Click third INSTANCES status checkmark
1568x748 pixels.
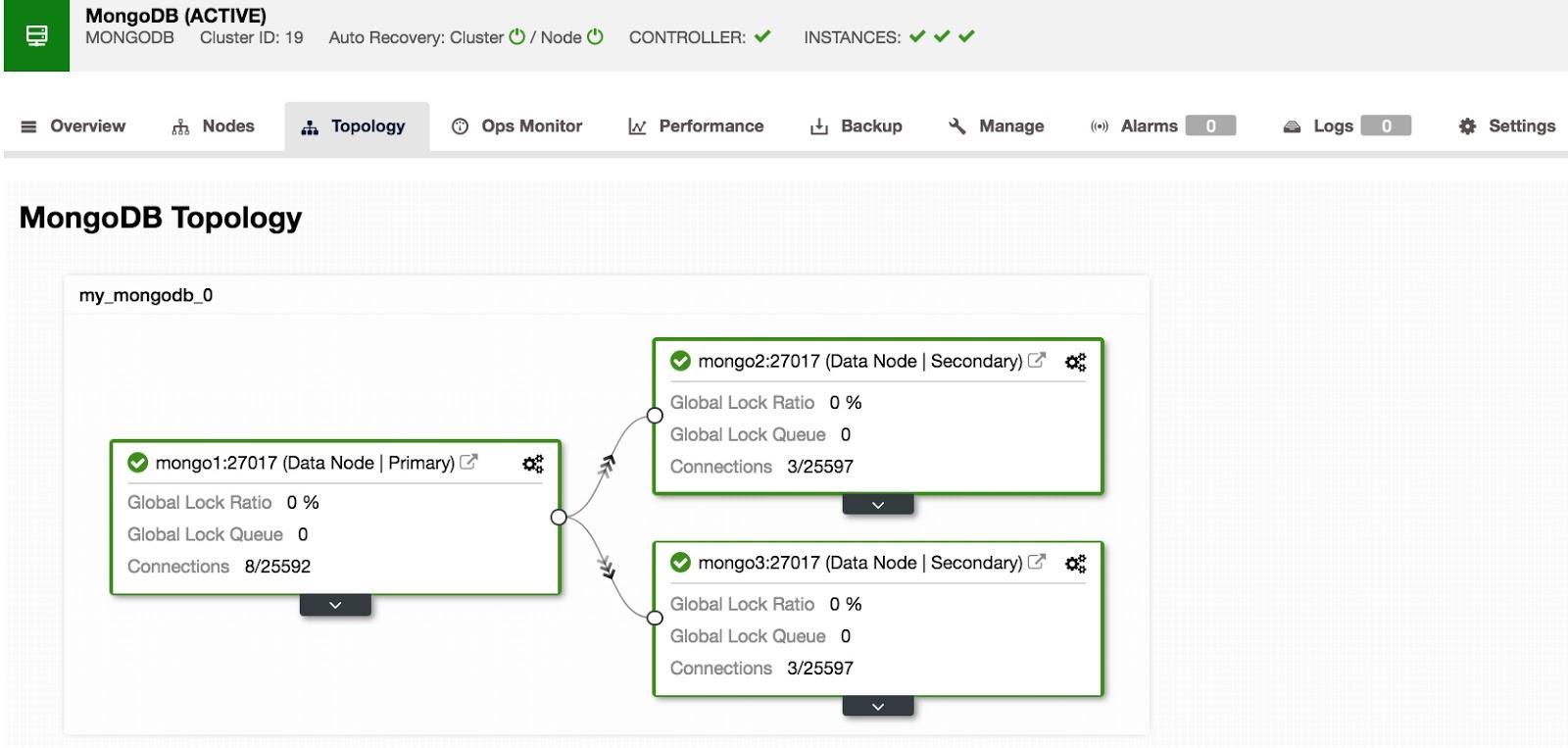[966, 36]
